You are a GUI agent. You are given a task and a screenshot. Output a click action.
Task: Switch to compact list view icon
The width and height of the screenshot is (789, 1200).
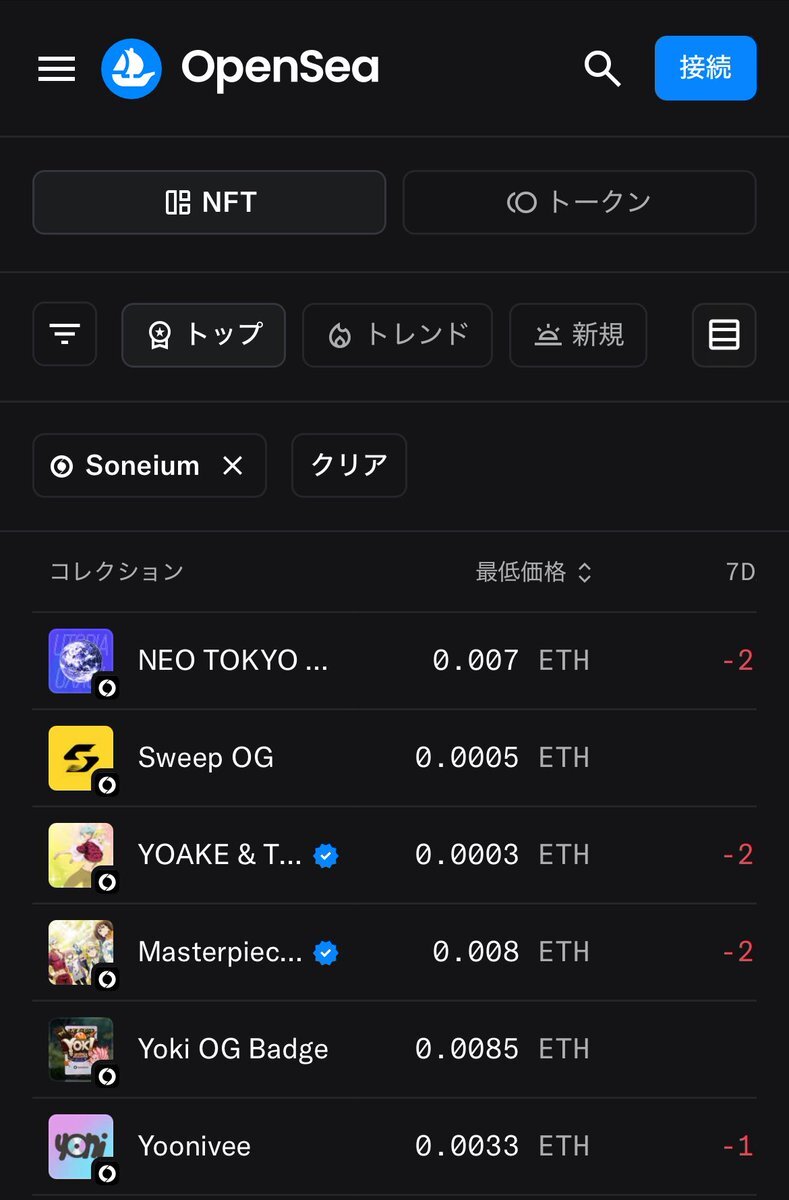tap(724, 335)
